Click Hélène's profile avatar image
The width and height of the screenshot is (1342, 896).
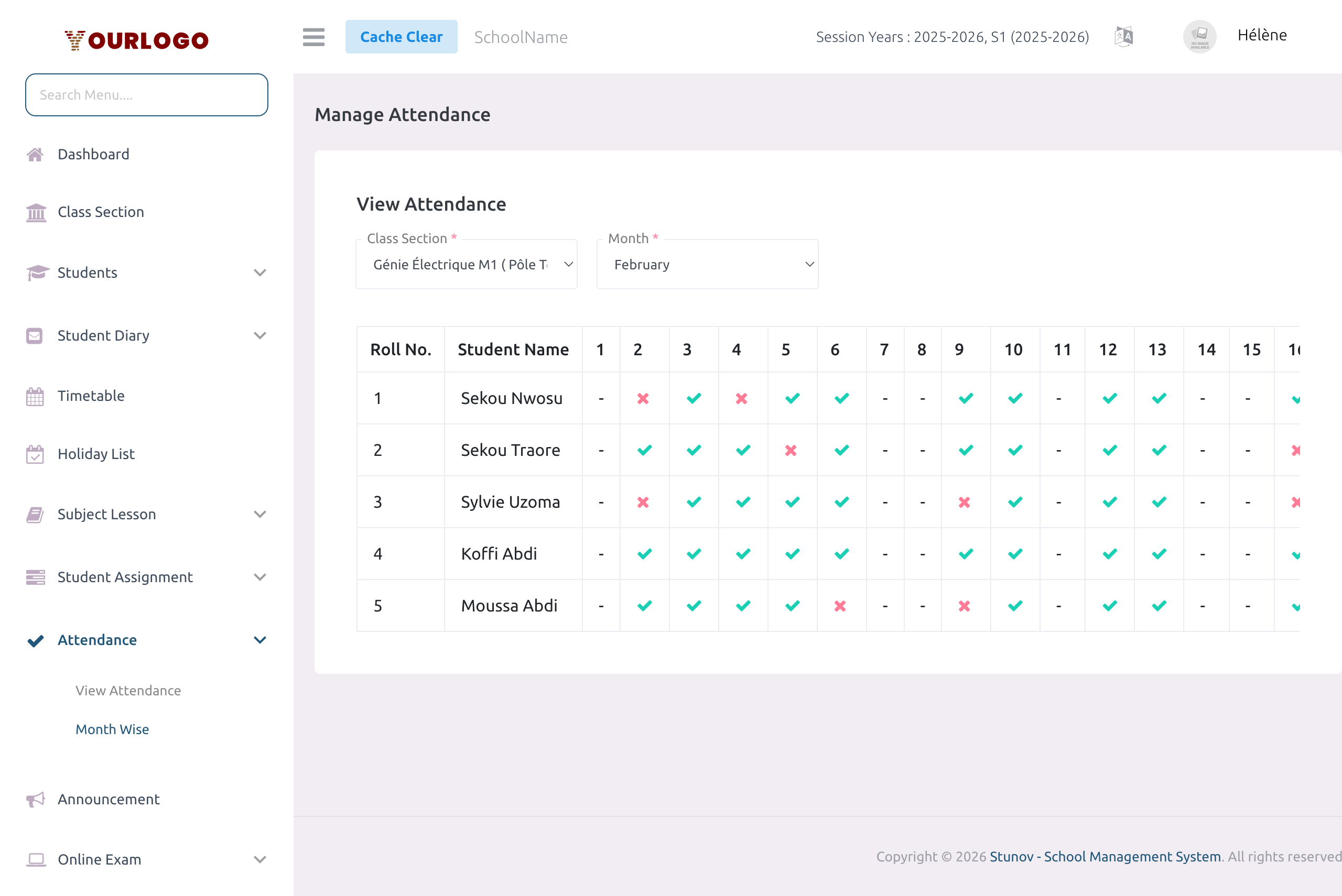click(x=1199, y=37)
